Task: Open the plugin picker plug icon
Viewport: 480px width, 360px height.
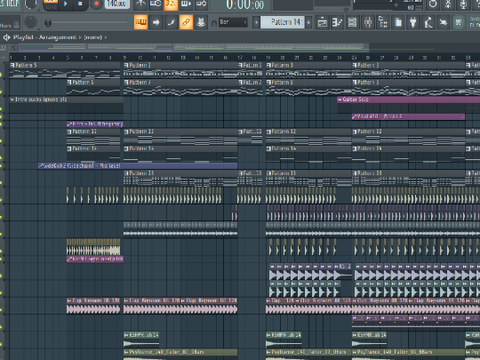Action: tap(413, 23)
